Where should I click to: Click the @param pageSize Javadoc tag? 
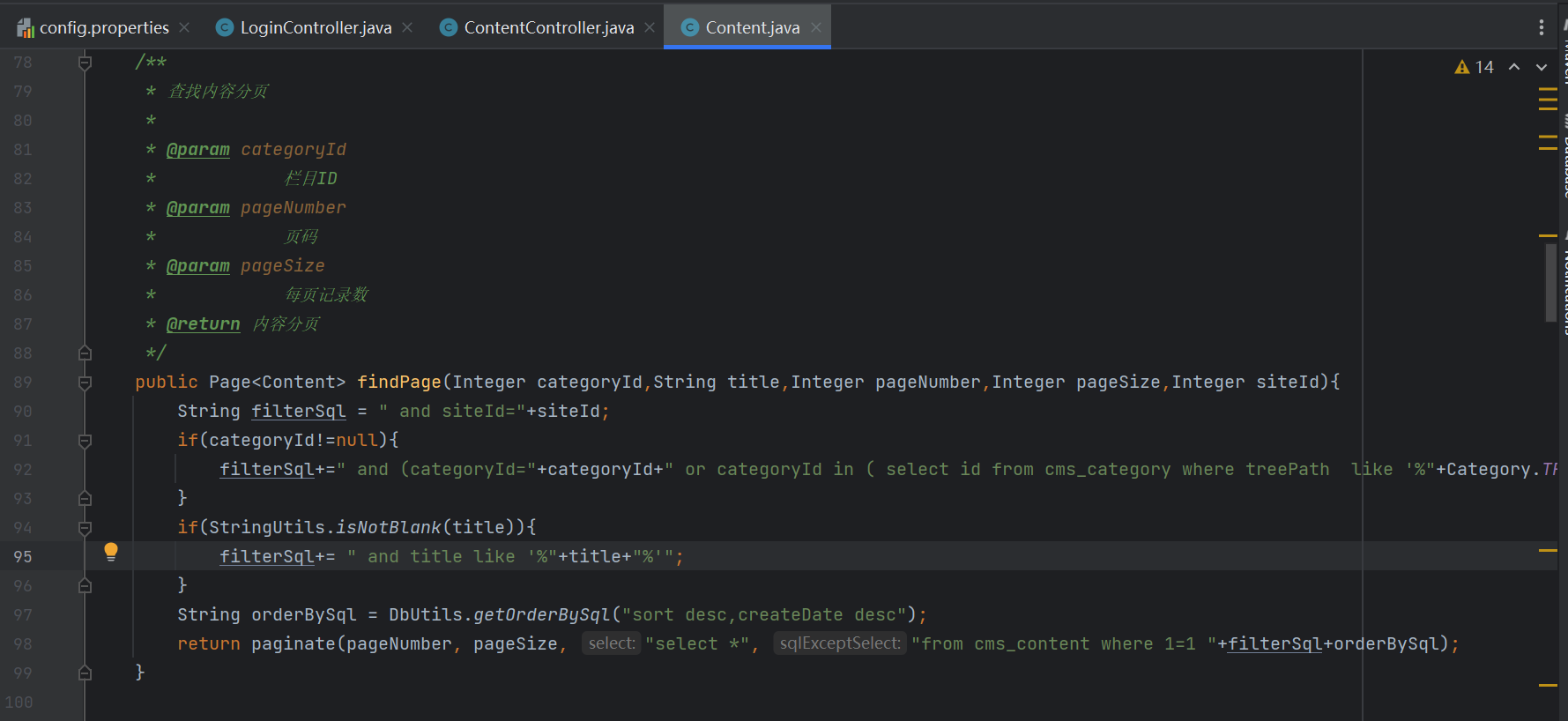pos(197,265)
